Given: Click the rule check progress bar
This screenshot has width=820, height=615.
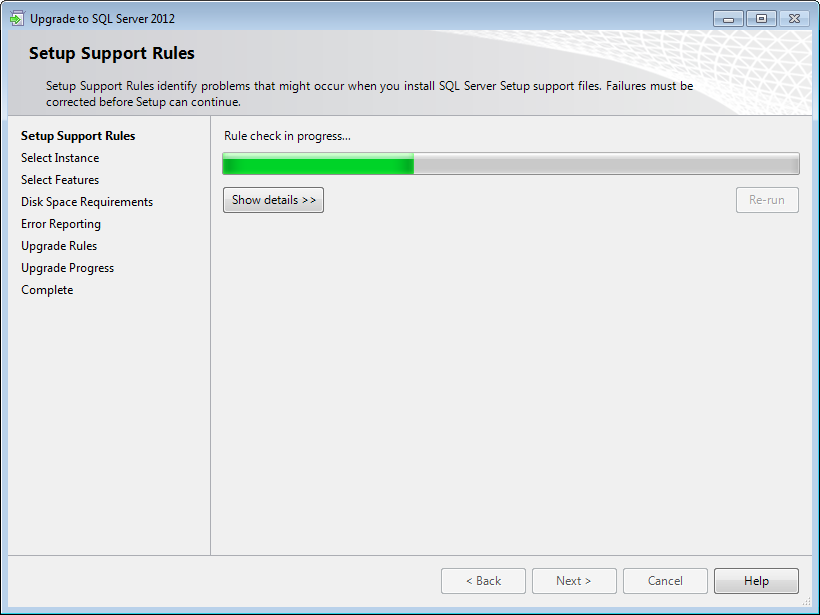Looking at the screenshot, I should coord(511,164).
